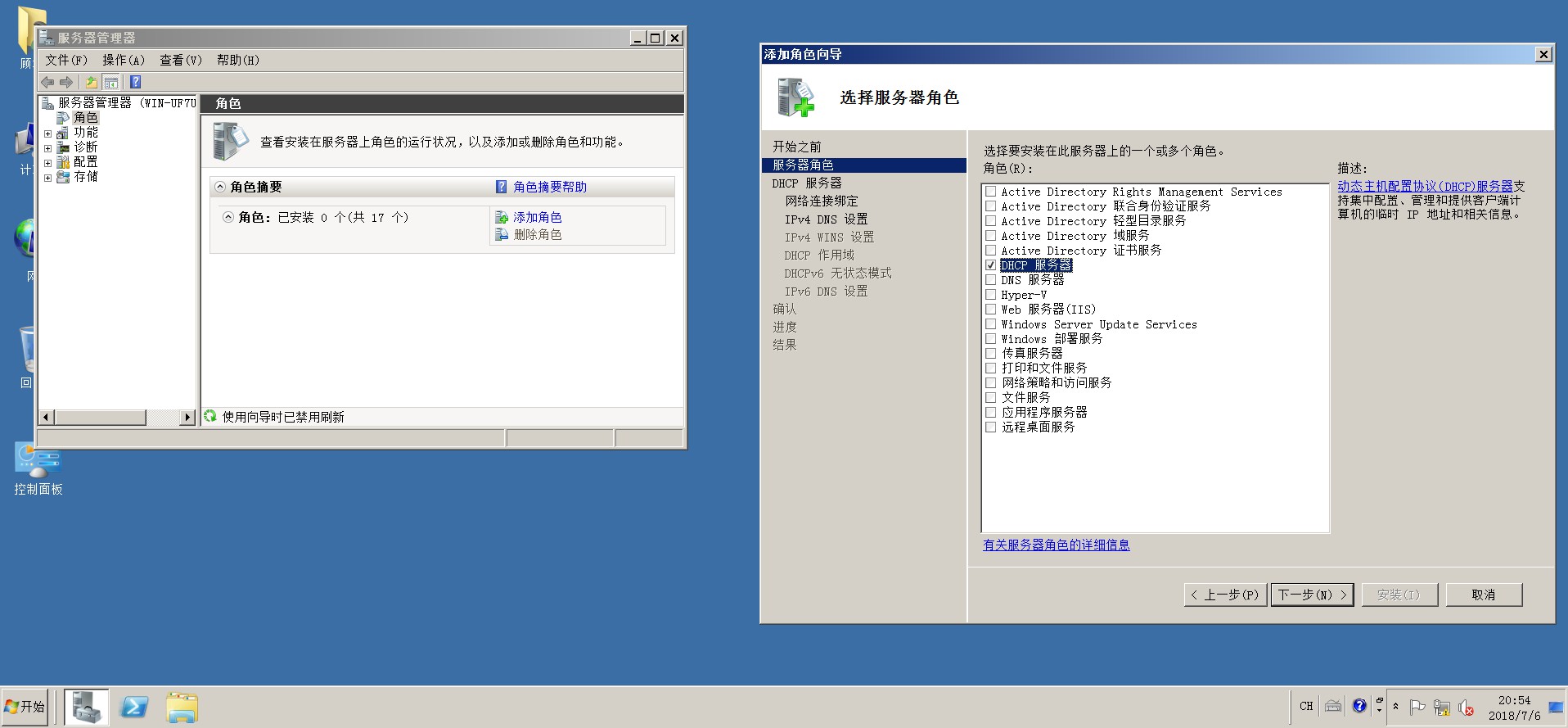Expand the 诊断 tree node
Screen dimensions: 1568x728
pos(47,148)
